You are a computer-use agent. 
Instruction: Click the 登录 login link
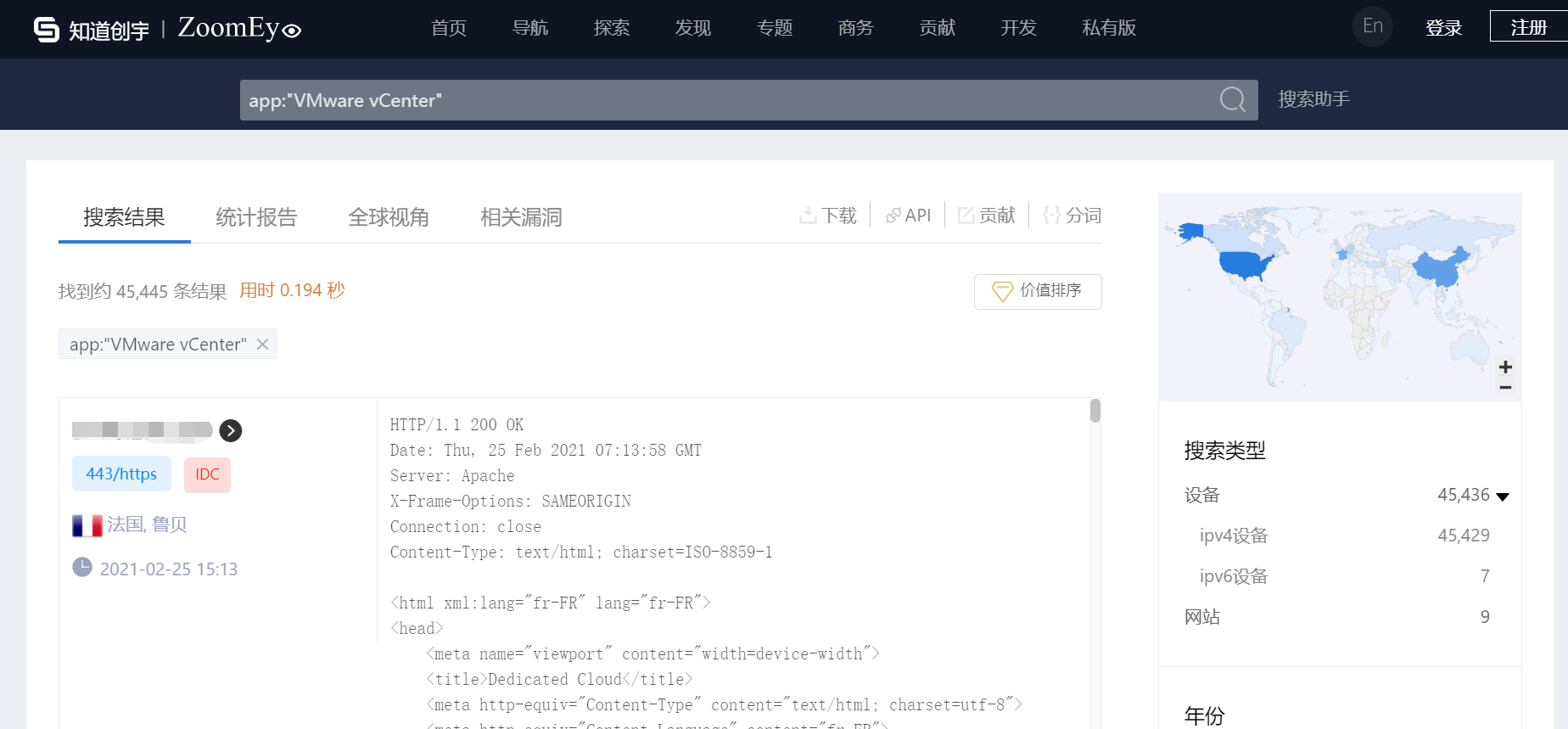pyautogui.click(x=1444, y=28)
